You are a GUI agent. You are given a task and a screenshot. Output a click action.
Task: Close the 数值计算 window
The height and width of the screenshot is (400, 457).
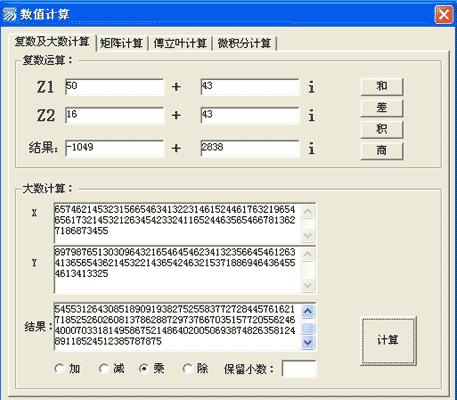click(443, 14)
